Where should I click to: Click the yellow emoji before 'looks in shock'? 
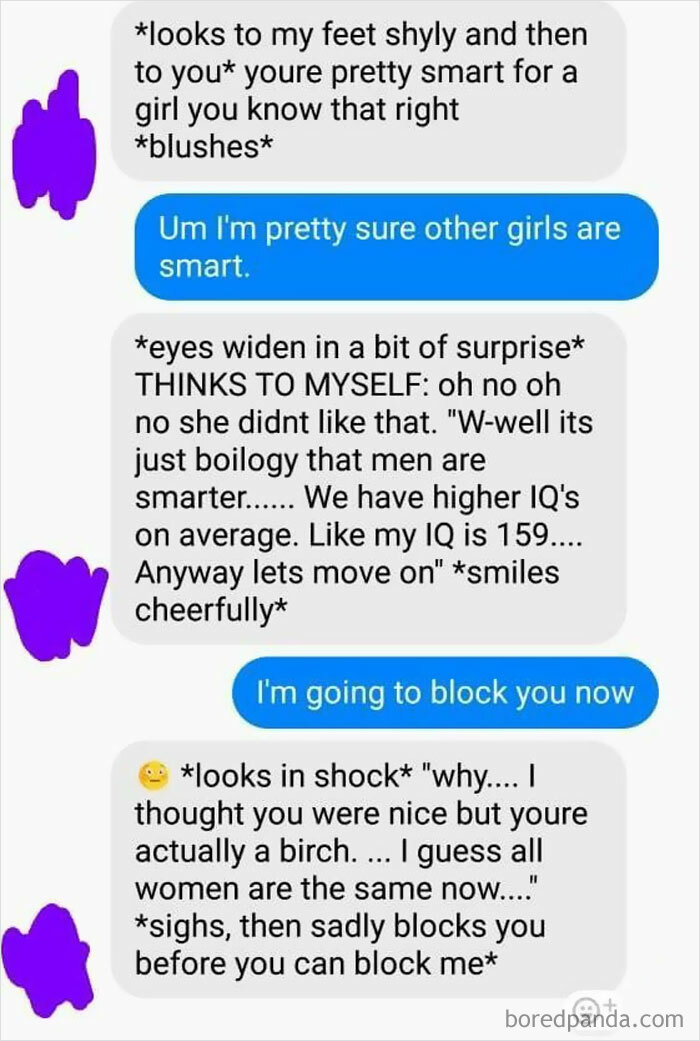pos(154,775)
